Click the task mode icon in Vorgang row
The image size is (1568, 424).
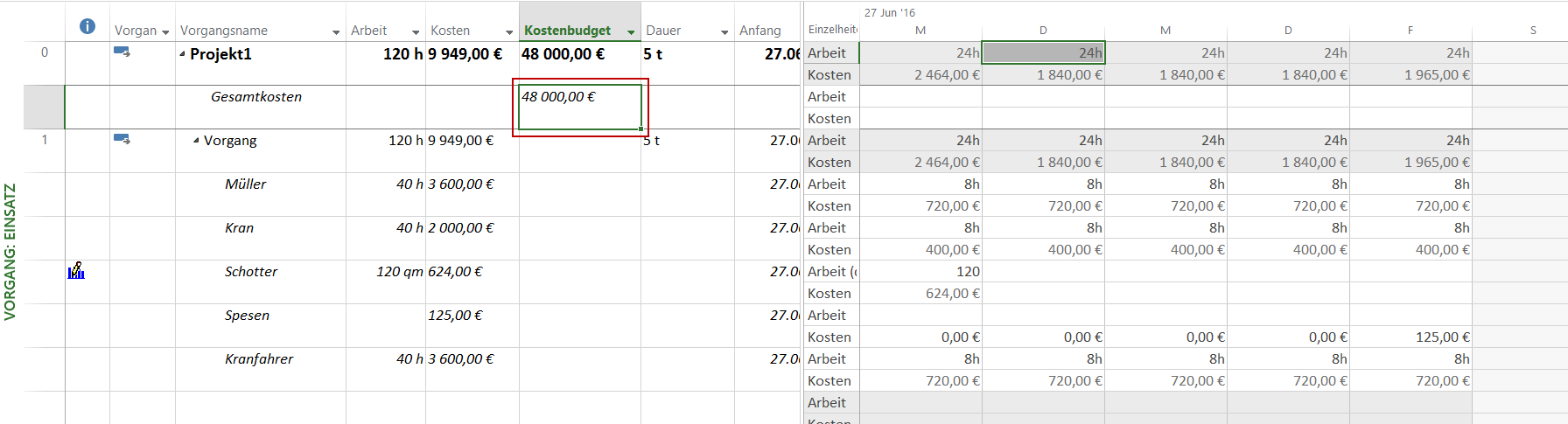click(122, 139)
